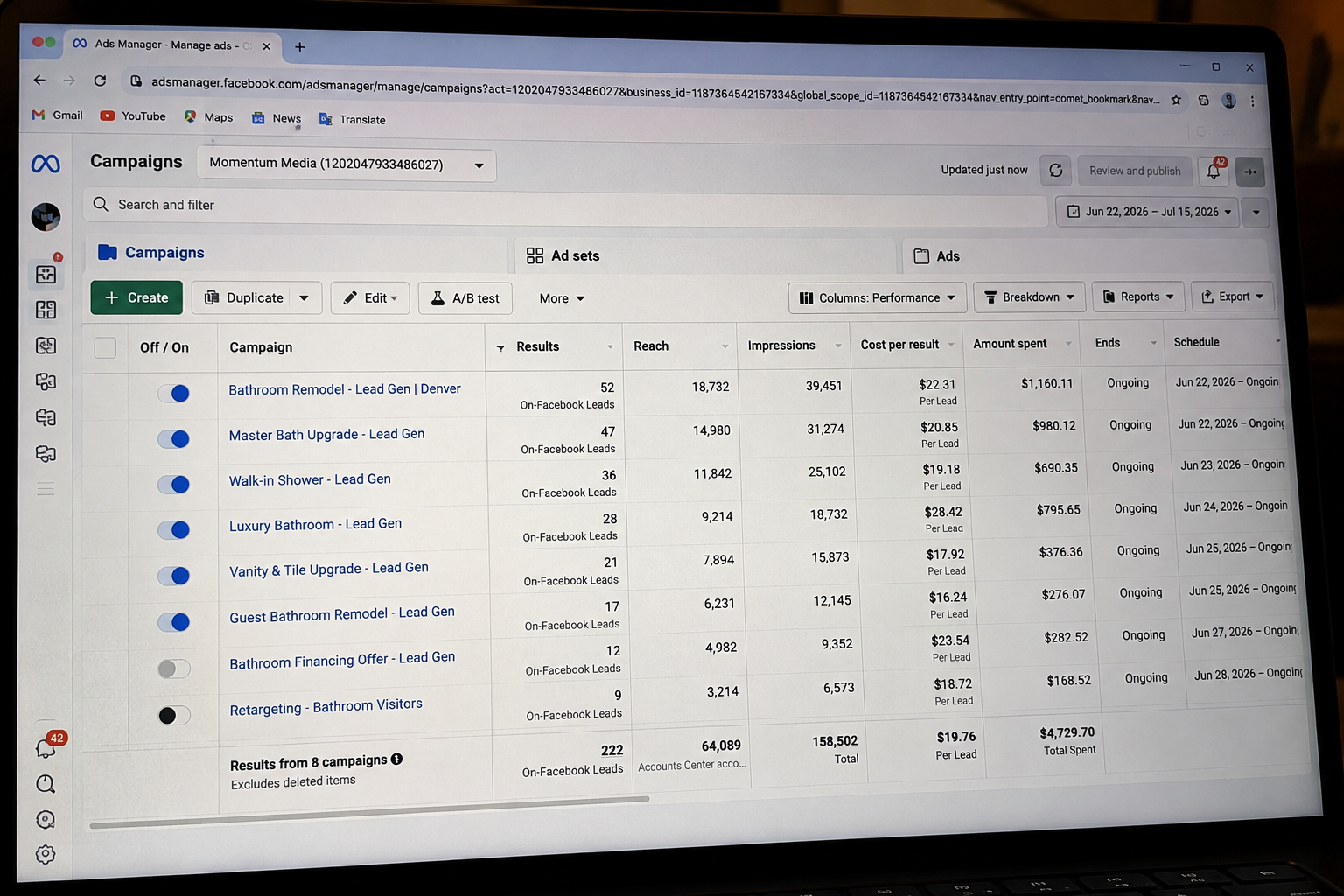Open the News bookmark
The height and width of the screenshot is (896, 1344).
276,118
